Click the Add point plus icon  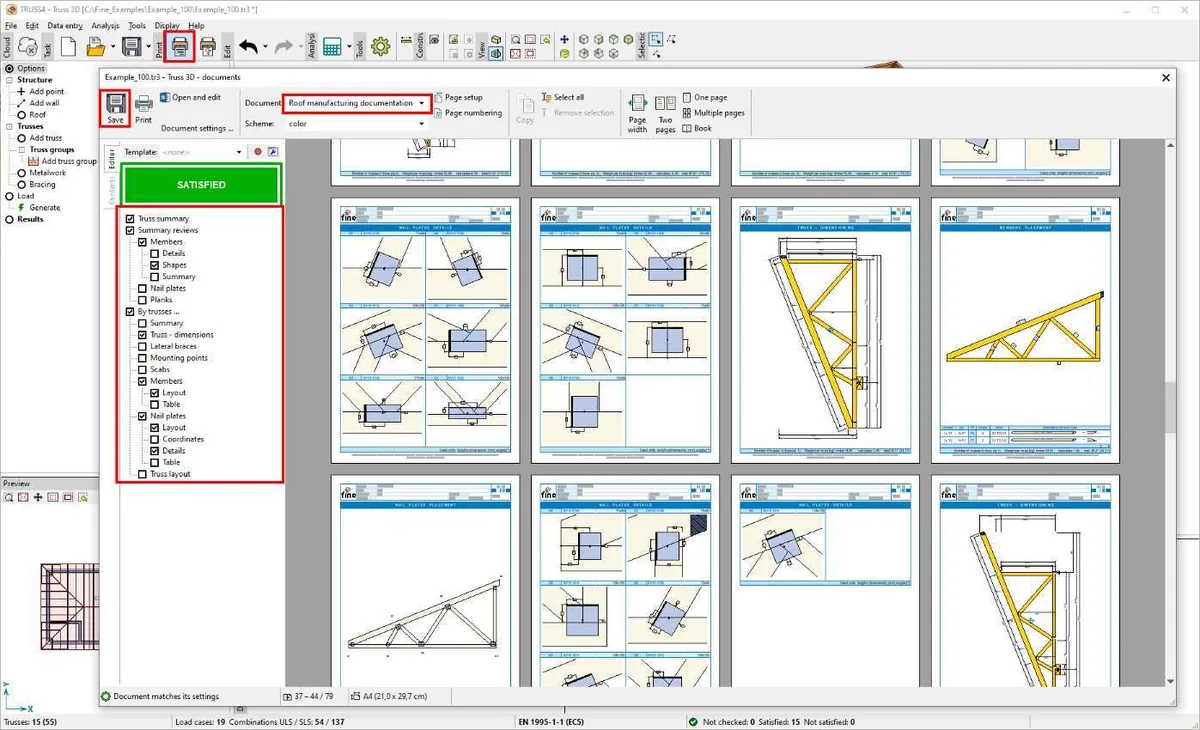click(x=21, y=92)
